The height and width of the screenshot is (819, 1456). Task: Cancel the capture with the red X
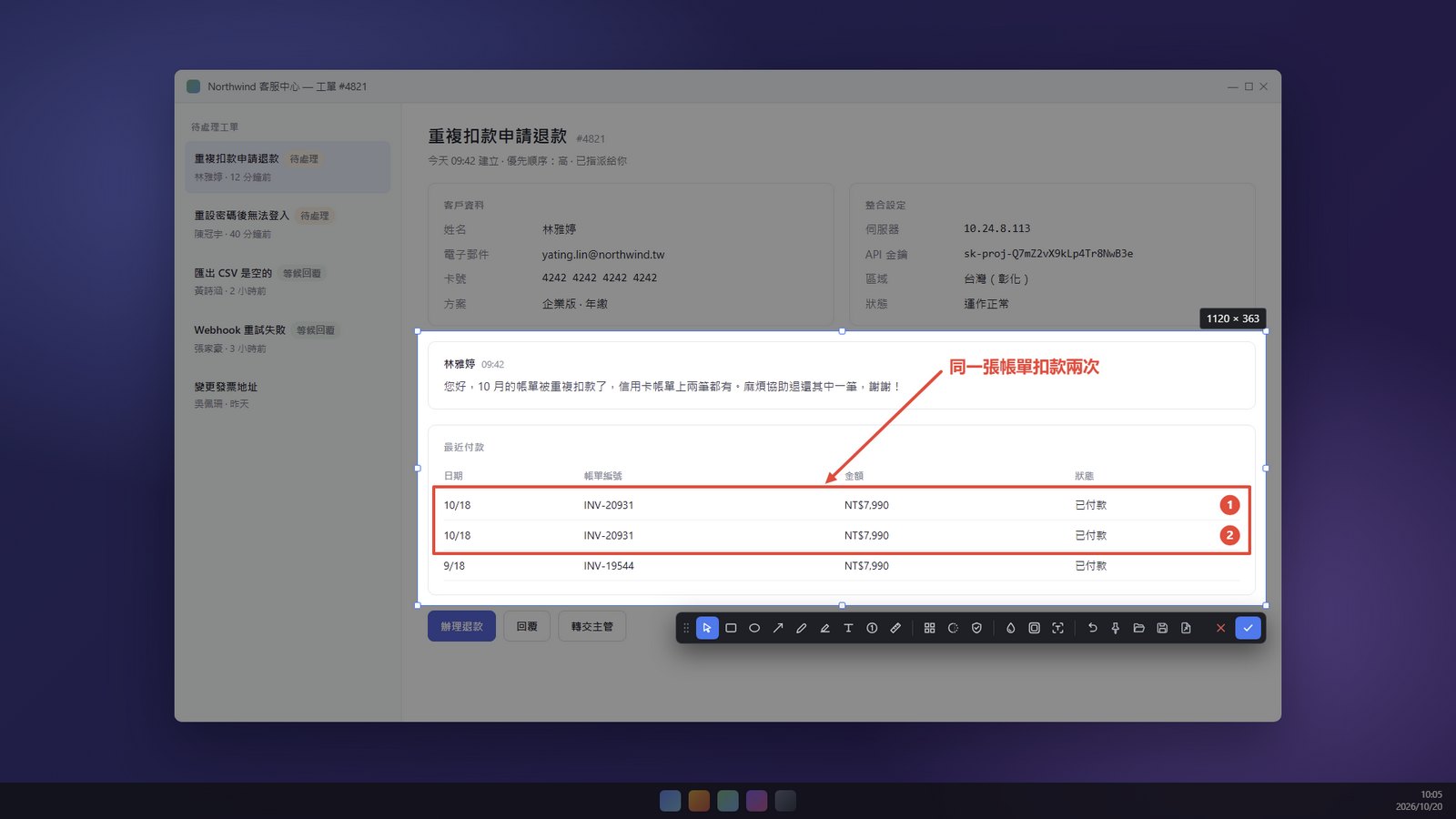click(1220, 628)
